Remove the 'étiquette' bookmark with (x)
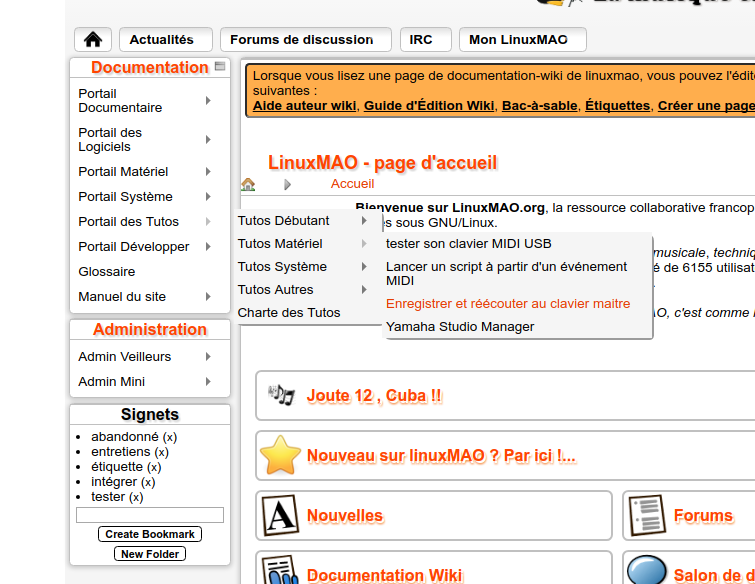The height and width of the screenshot is (584, 755). tap(154, 467)
